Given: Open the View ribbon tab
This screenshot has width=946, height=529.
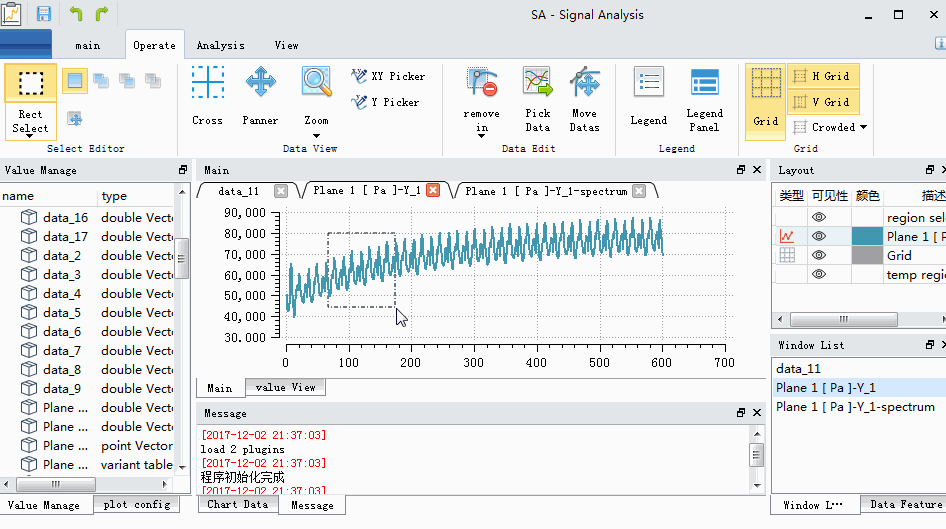Looking at the screenshot, I should click(286, 45).
